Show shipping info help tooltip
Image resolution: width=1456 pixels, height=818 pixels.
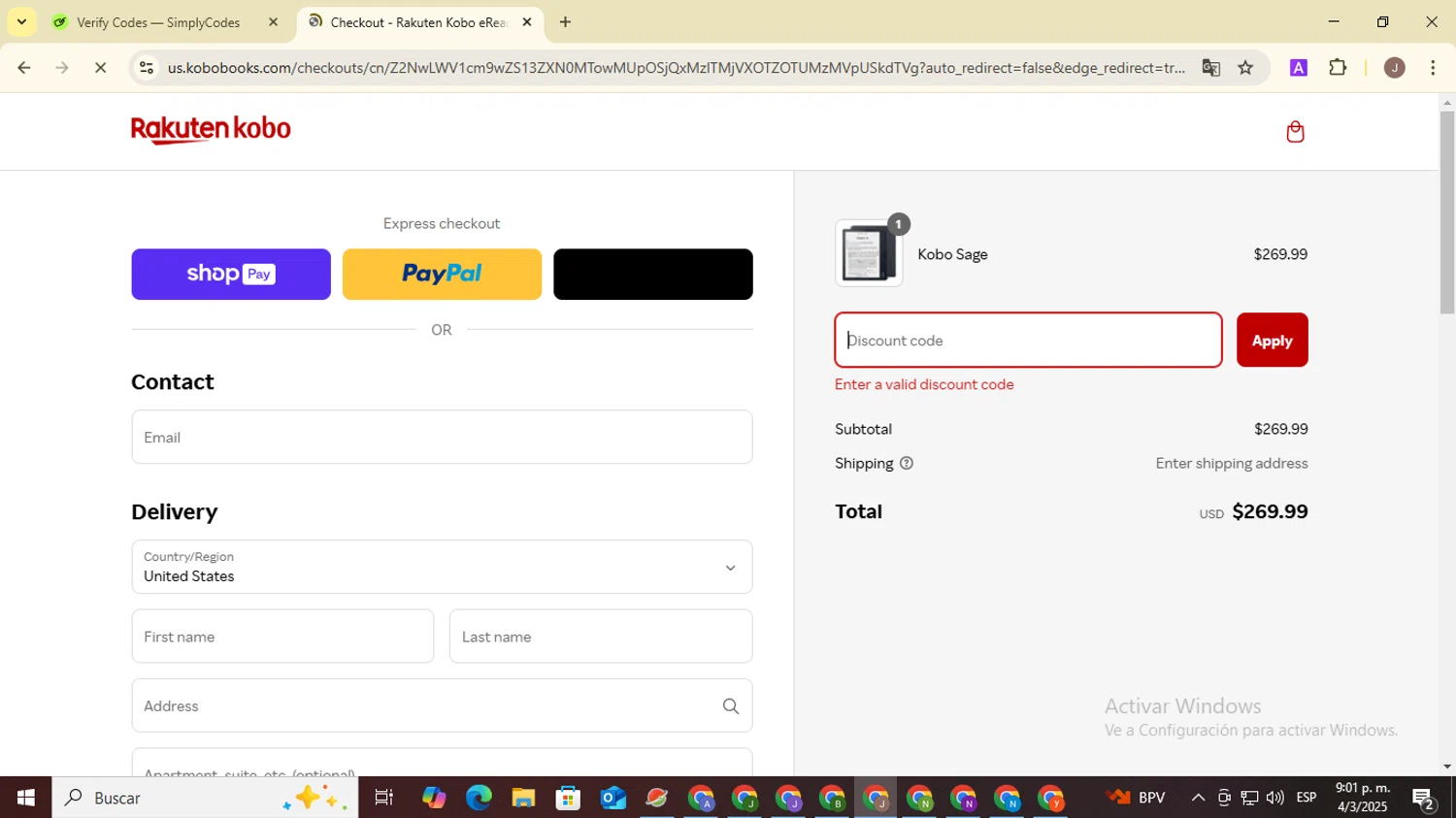[907, 463]
